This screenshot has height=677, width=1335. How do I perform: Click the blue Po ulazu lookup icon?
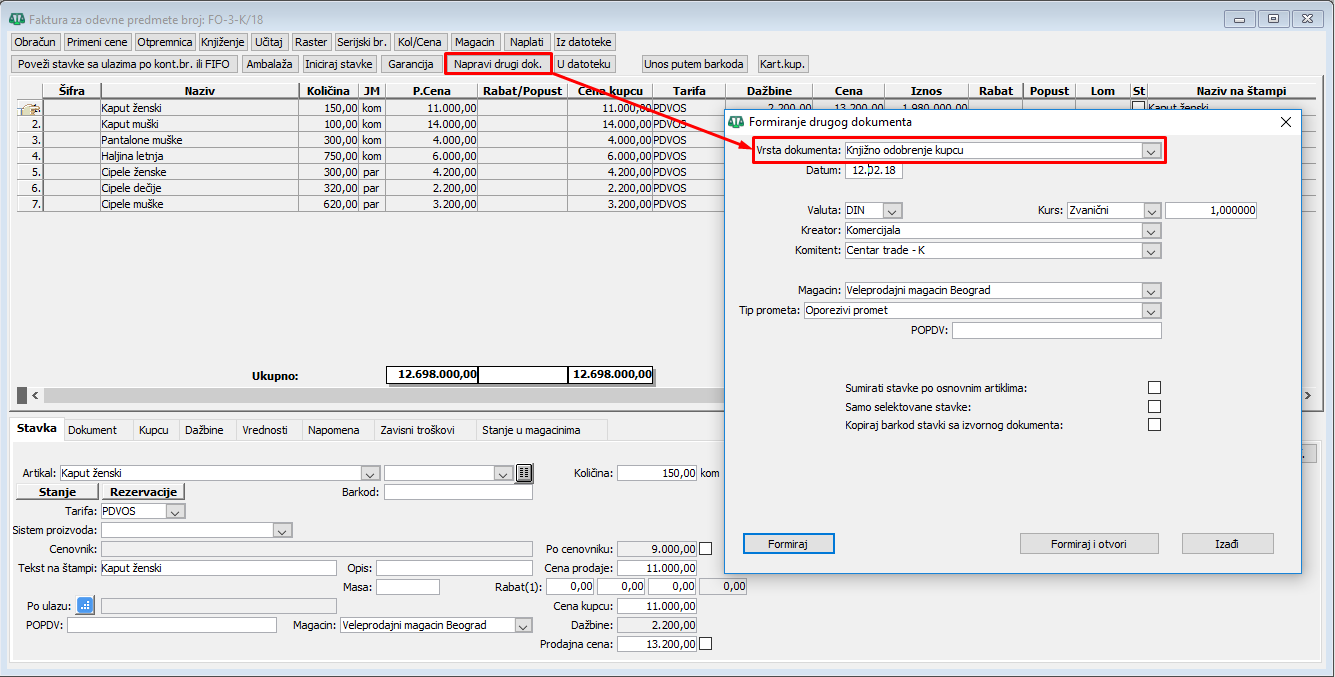pyautogui.click(x=86, y=605)
